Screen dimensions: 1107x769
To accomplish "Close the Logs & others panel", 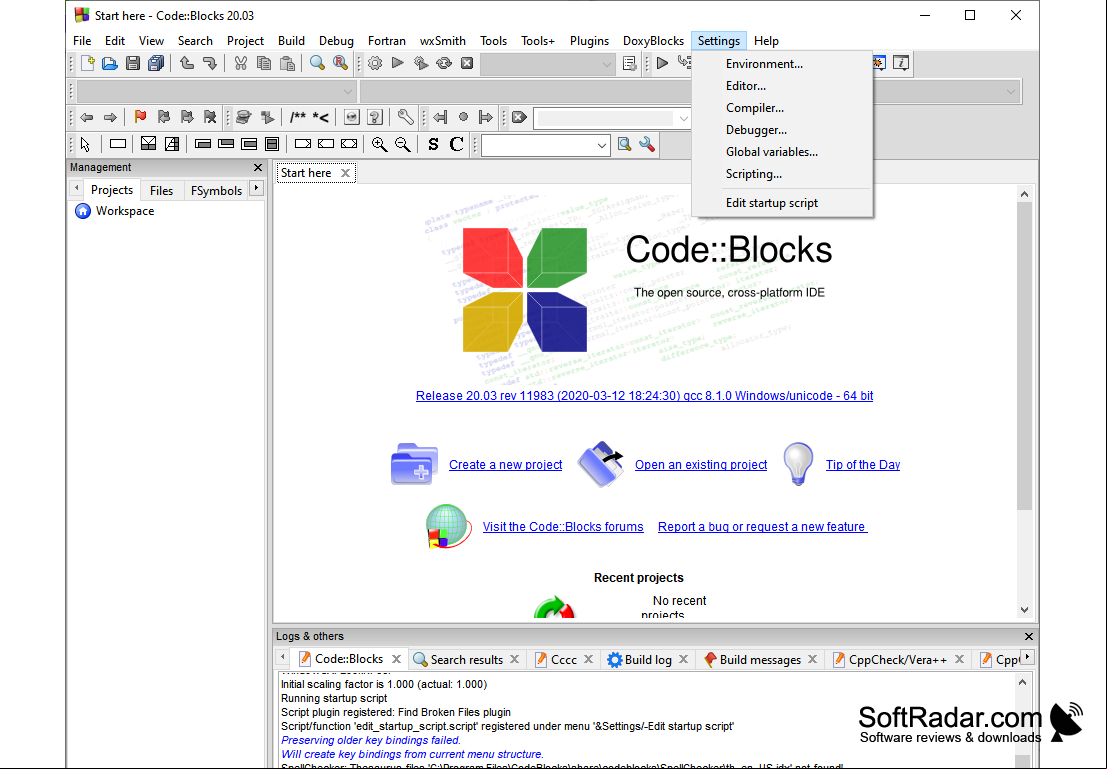I will point(1029,636).
